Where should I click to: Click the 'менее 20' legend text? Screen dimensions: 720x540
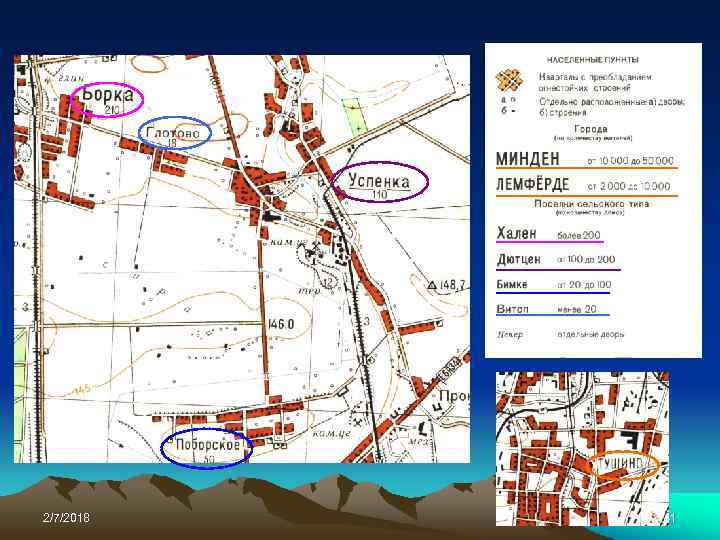577,309
